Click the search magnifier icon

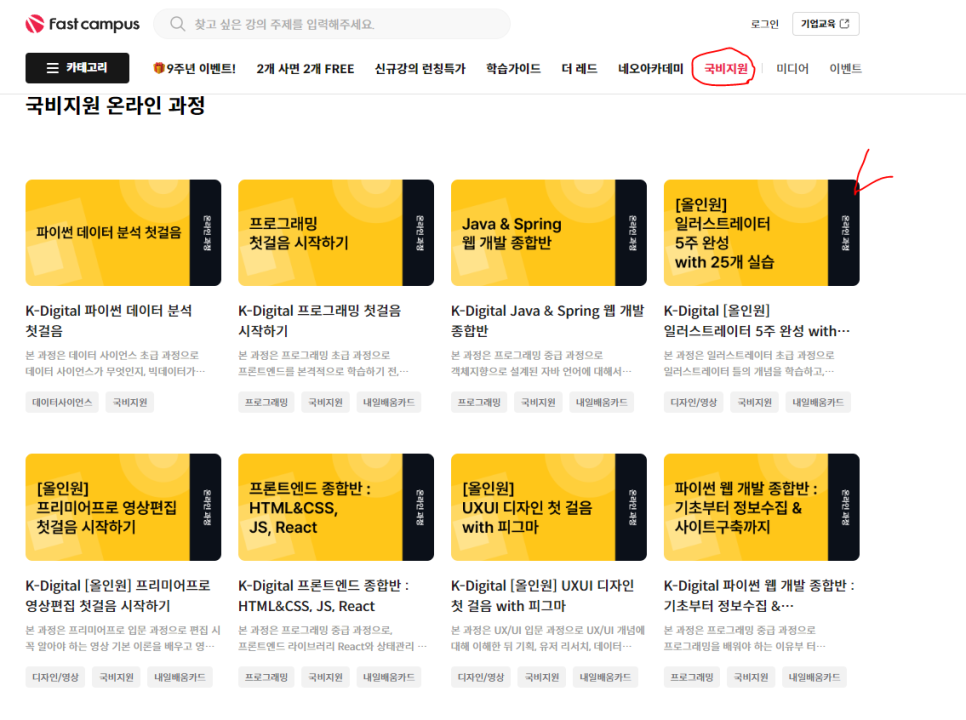pos(177,24)
